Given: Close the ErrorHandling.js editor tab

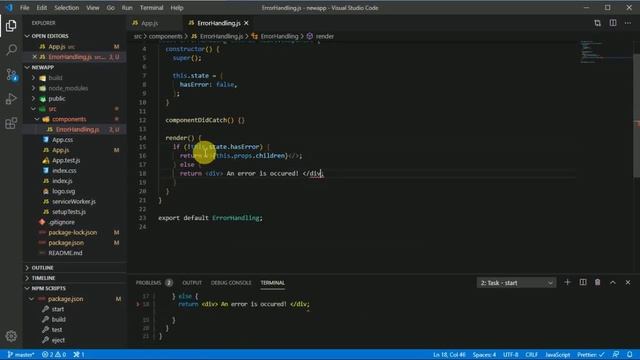Looking at the screenshot, I should (246, 23).
